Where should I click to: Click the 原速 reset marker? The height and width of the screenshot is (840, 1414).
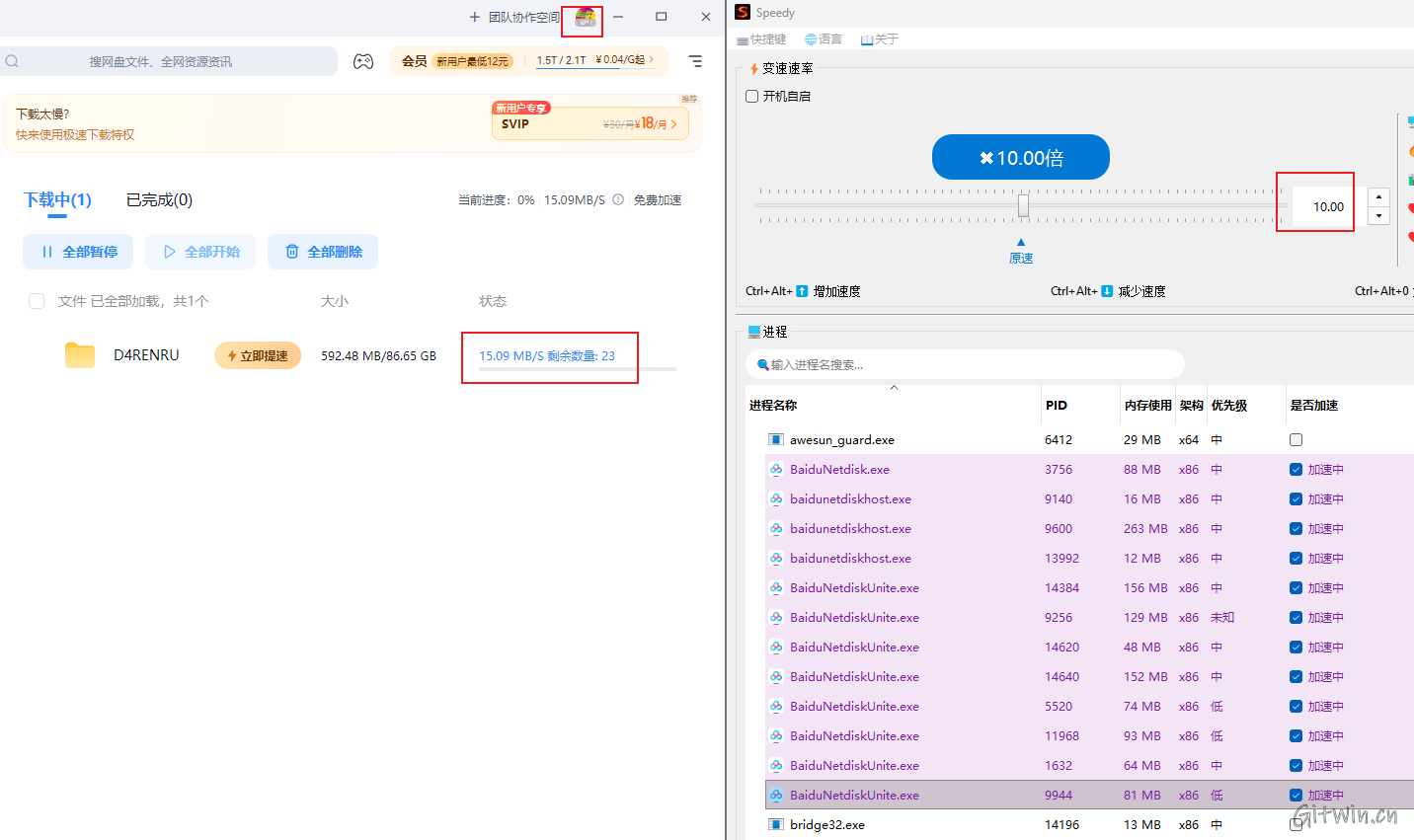click(x=1021, y=251)
